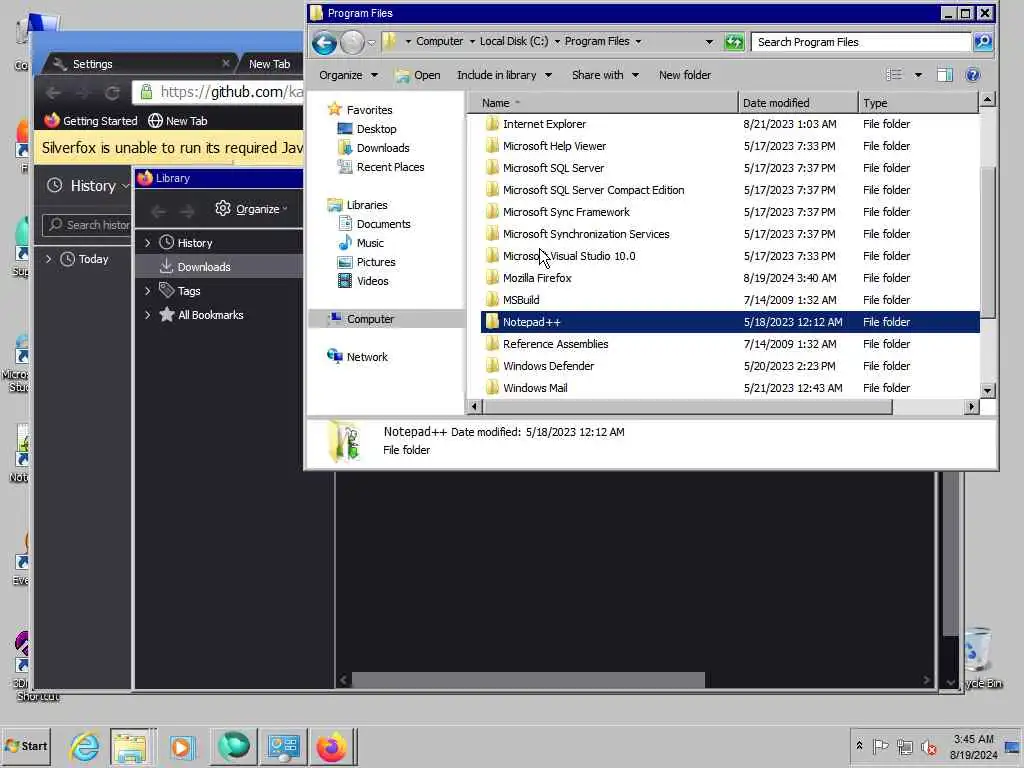This screenshot has height=768, width=1024.
Task: Open the Getting Started bookmark
Action: click(91, 121)
